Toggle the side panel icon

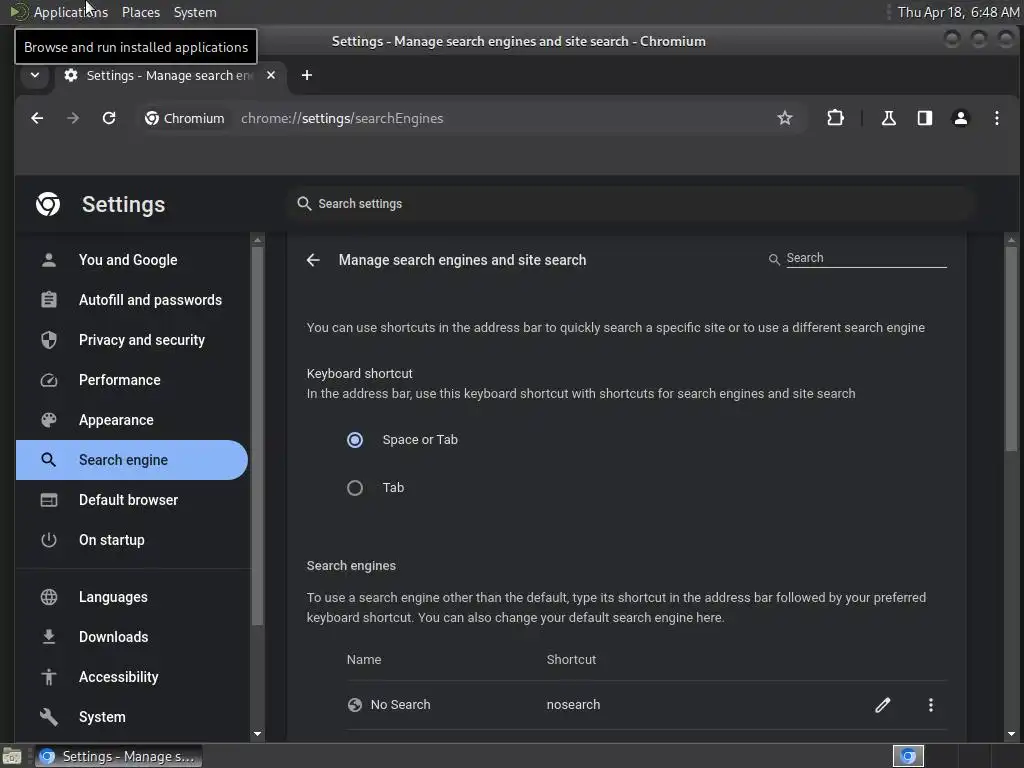[x=924, y=118]
